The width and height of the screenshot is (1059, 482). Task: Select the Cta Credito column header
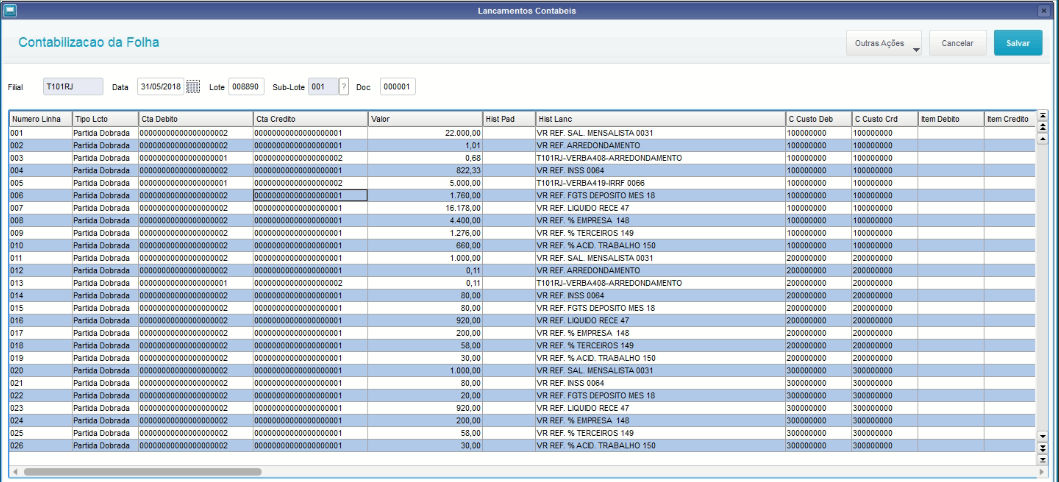pyautogui.click(x=311, y=119)
